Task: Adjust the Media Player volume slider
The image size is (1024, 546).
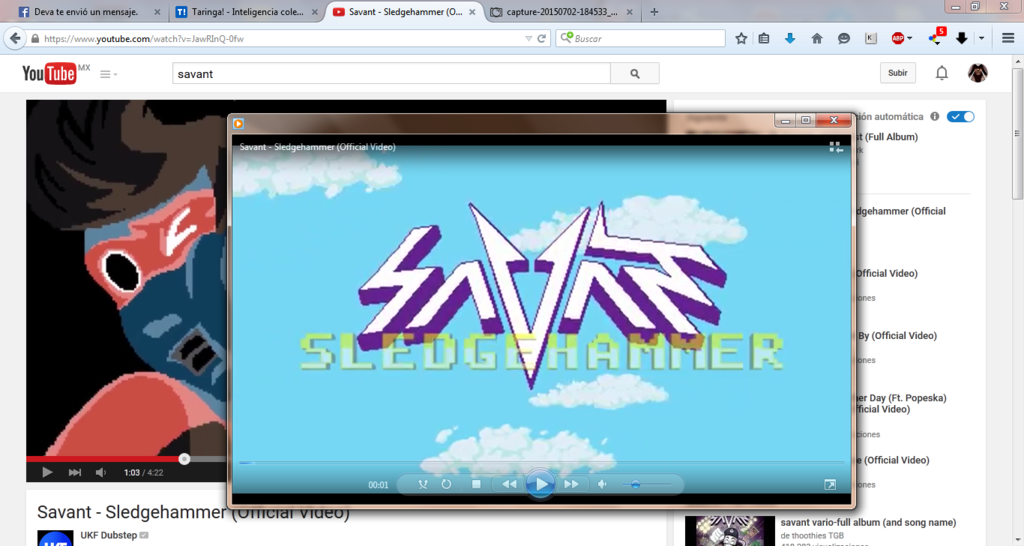Action: (646, 484)
